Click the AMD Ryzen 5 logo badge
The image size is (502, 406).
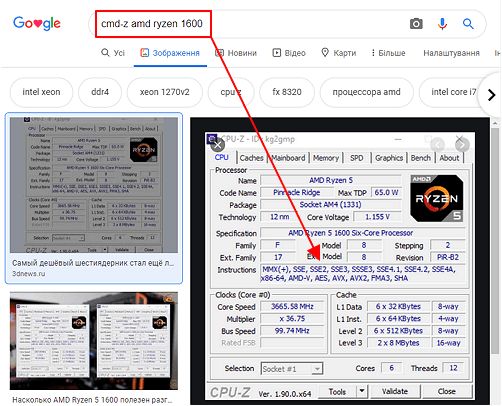437,199
